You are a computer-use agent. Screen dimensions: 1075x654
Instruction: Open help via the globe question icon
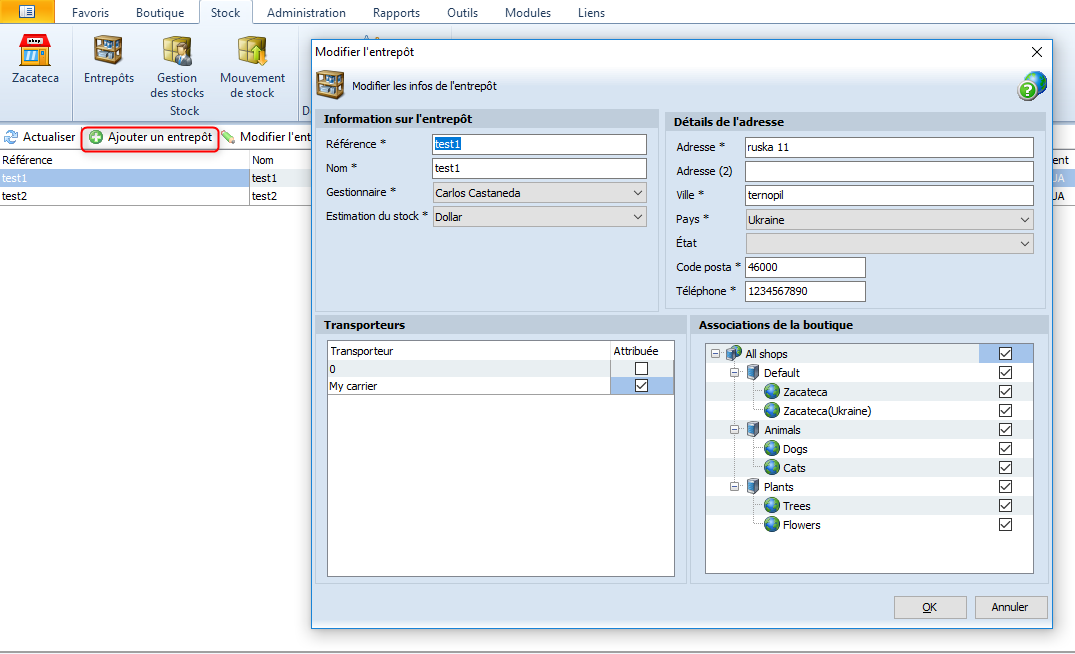(x=1032, y=86)
